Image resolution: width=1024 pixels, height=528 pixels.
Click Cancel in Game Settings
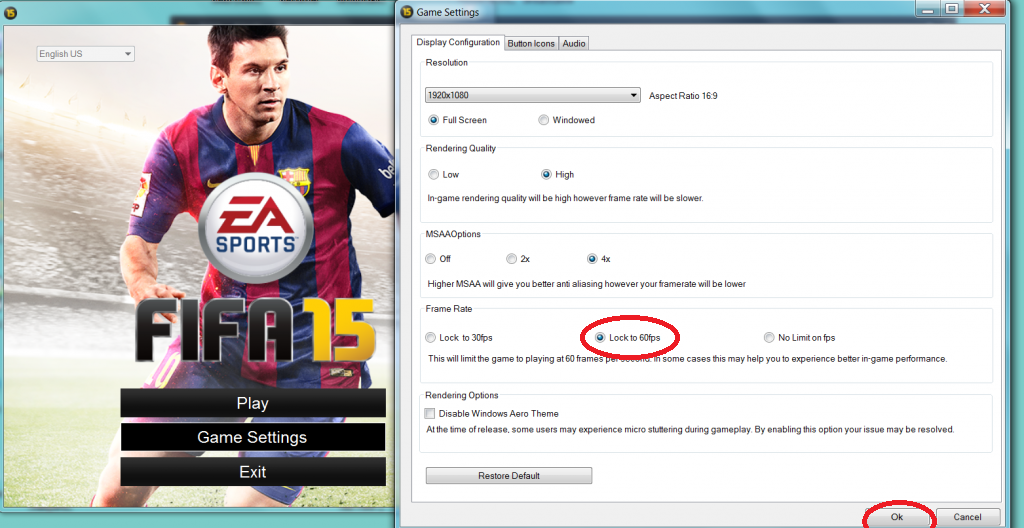[x=968, y=517]
